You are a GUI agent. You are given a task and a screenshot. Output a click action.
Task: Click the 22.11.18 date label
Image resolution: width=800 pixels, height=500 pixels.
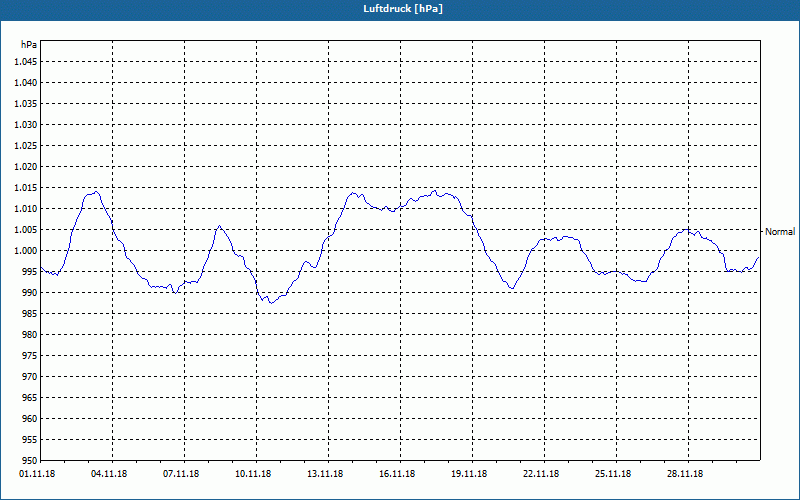pos(541,474)
